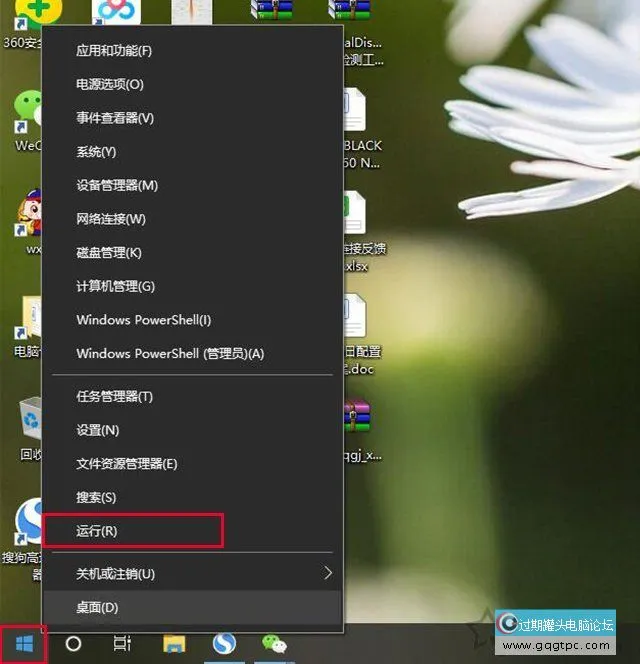Open 磁盘管理(K)
This screenshot has width=640, height=664.
coord(192,252)
